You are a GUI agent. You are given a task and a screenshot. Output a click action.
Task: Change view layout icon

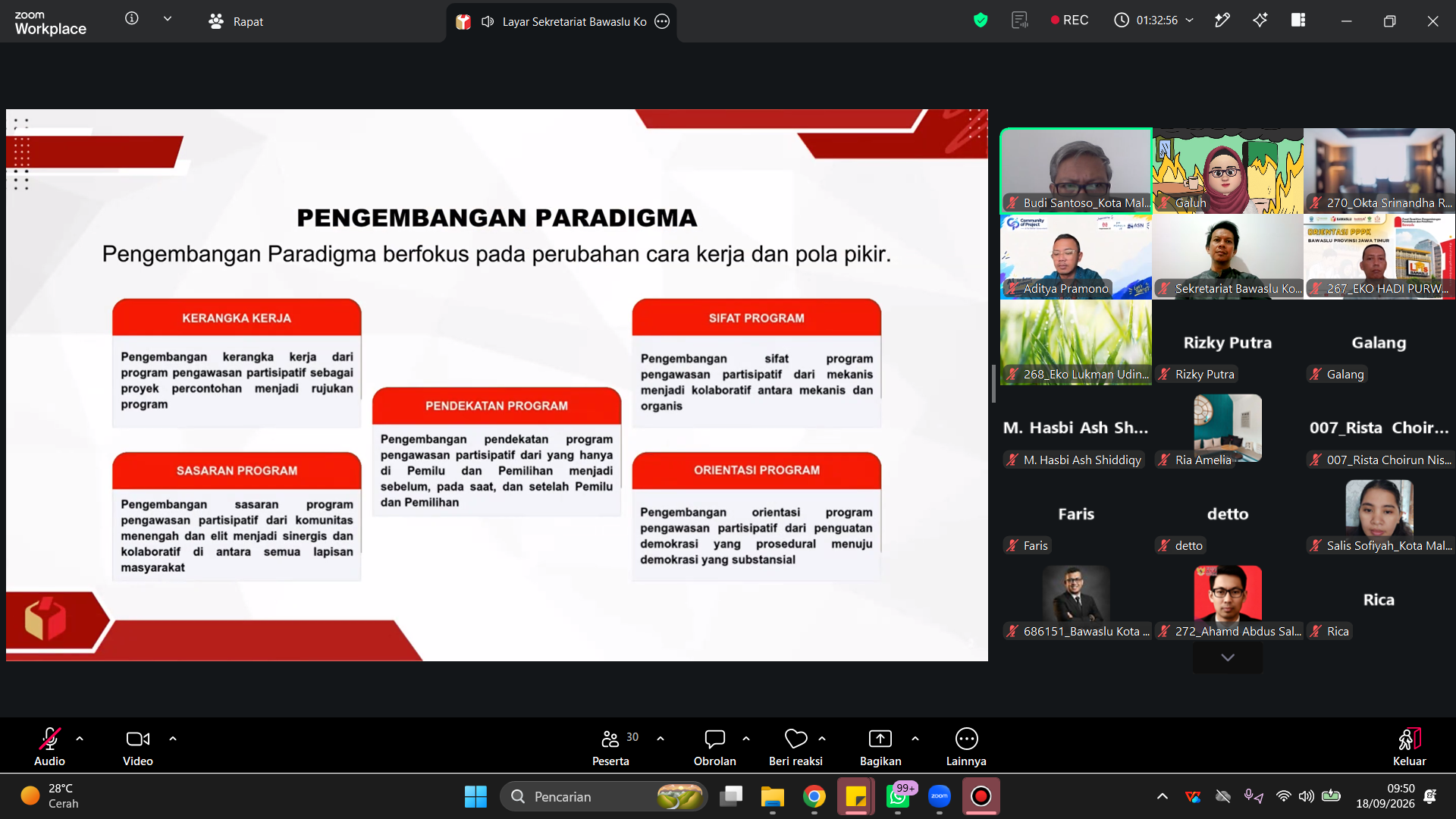point(1298,20)
